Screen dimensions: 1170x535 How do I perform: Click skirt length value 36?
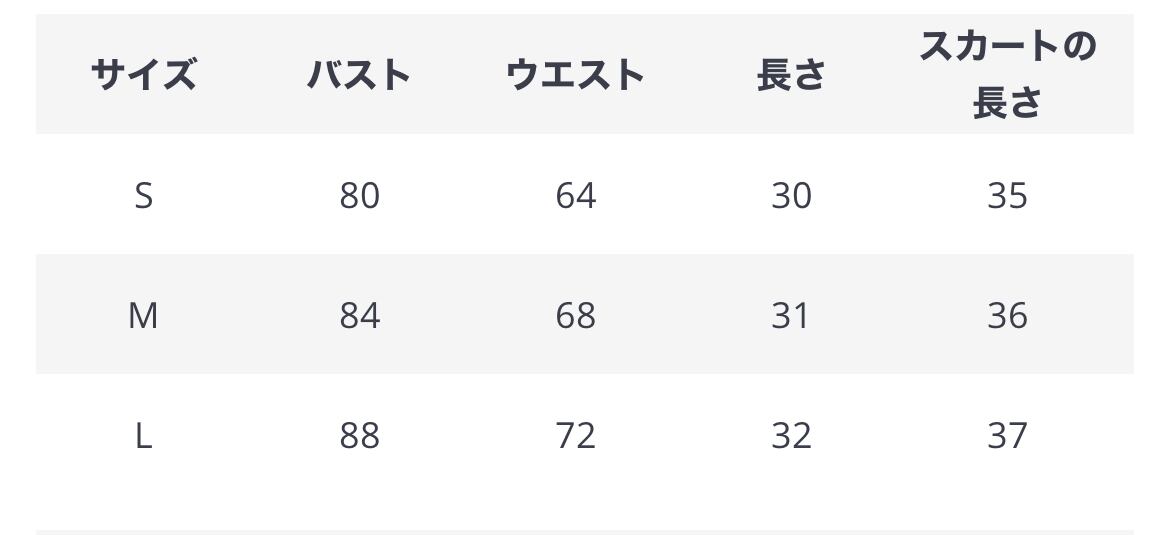(x=1007, y=315)
